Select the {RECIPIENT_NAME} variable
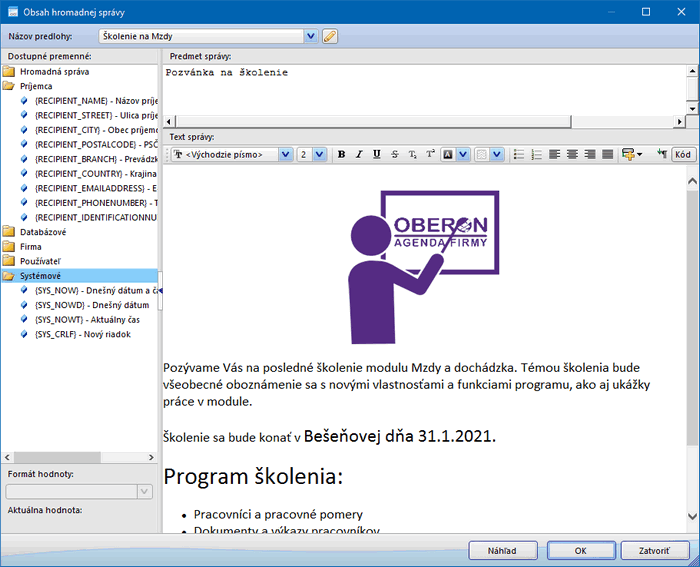This screenshot has width=700, height=567. click(96, 101)
